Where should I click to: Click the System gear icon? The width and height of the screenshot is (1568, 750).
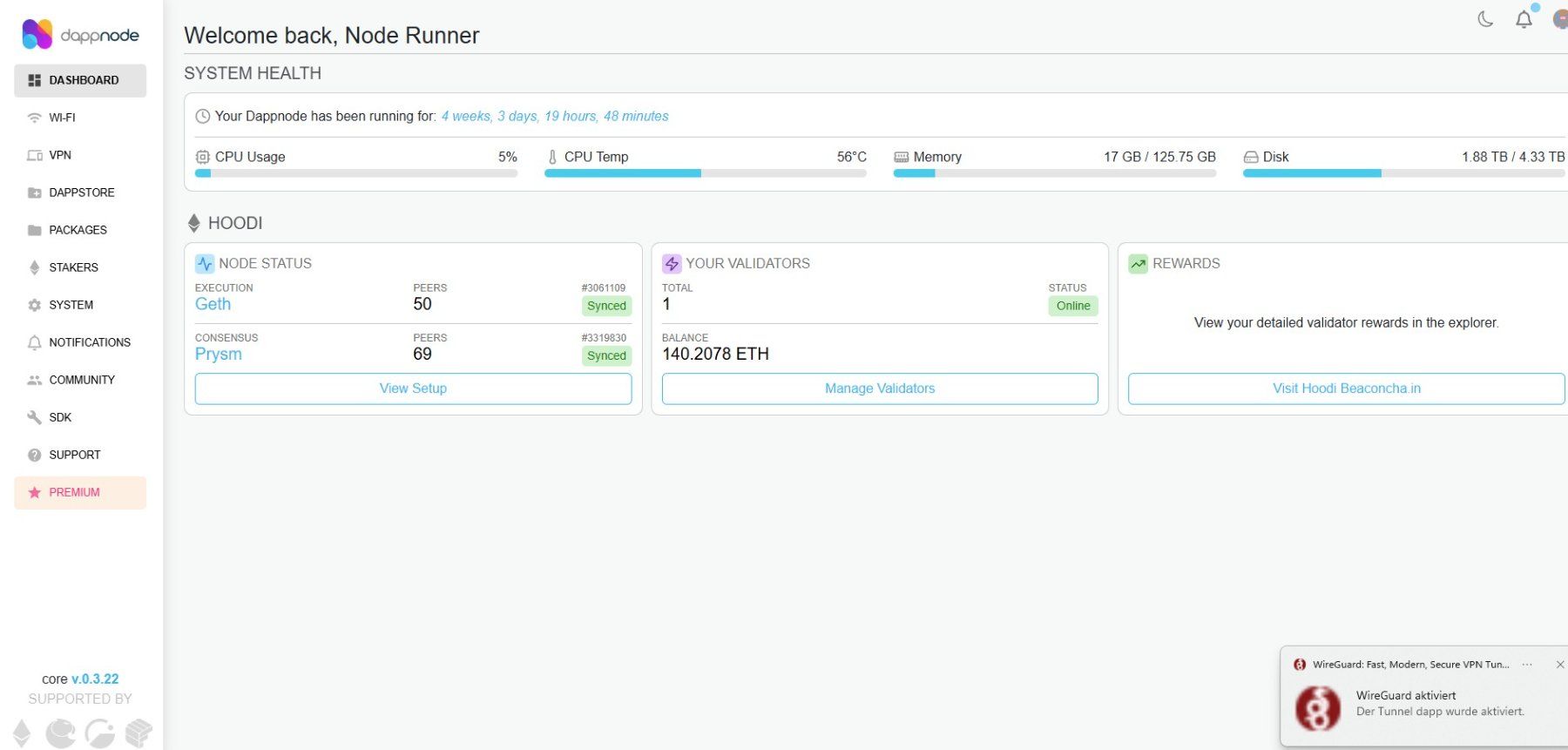(35, 305)
